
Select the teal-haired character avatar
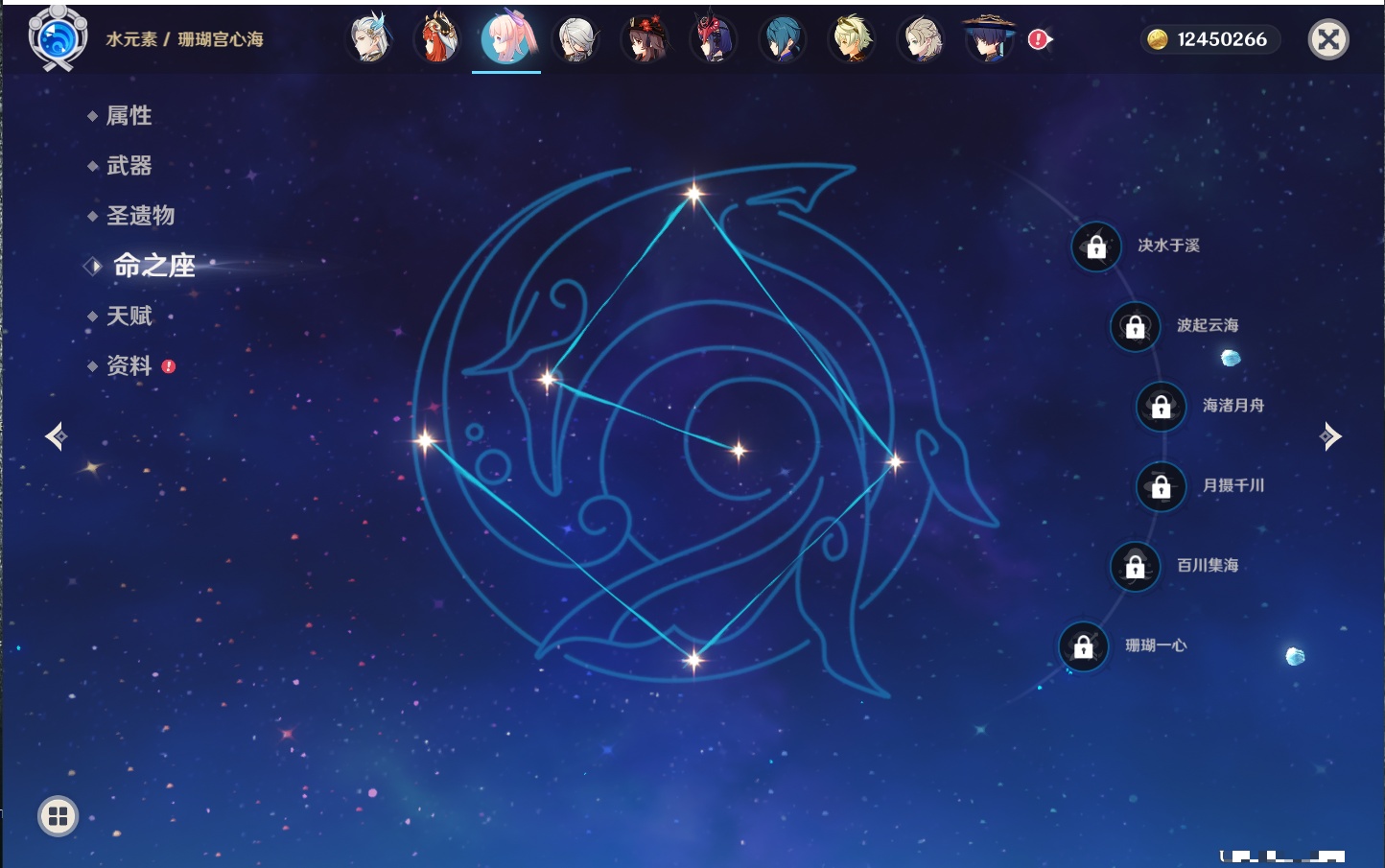783,38
